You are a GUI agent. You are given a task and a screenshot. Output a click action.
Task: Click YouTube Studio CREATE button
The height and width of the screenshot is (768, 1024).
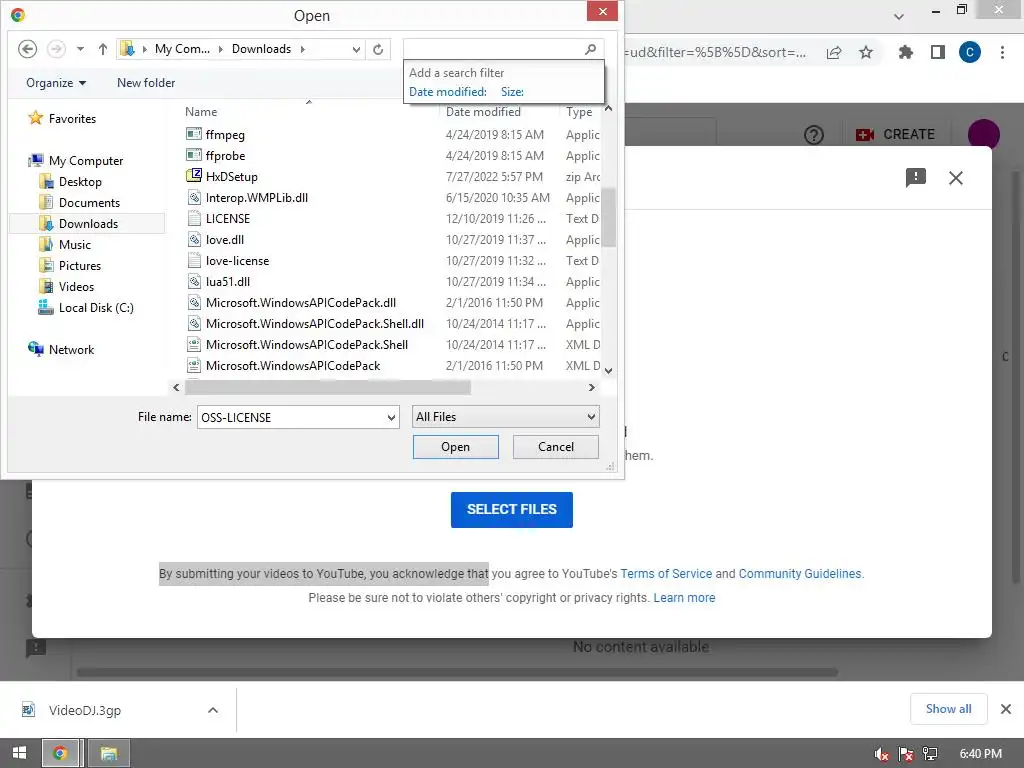[x=895, y=135]
